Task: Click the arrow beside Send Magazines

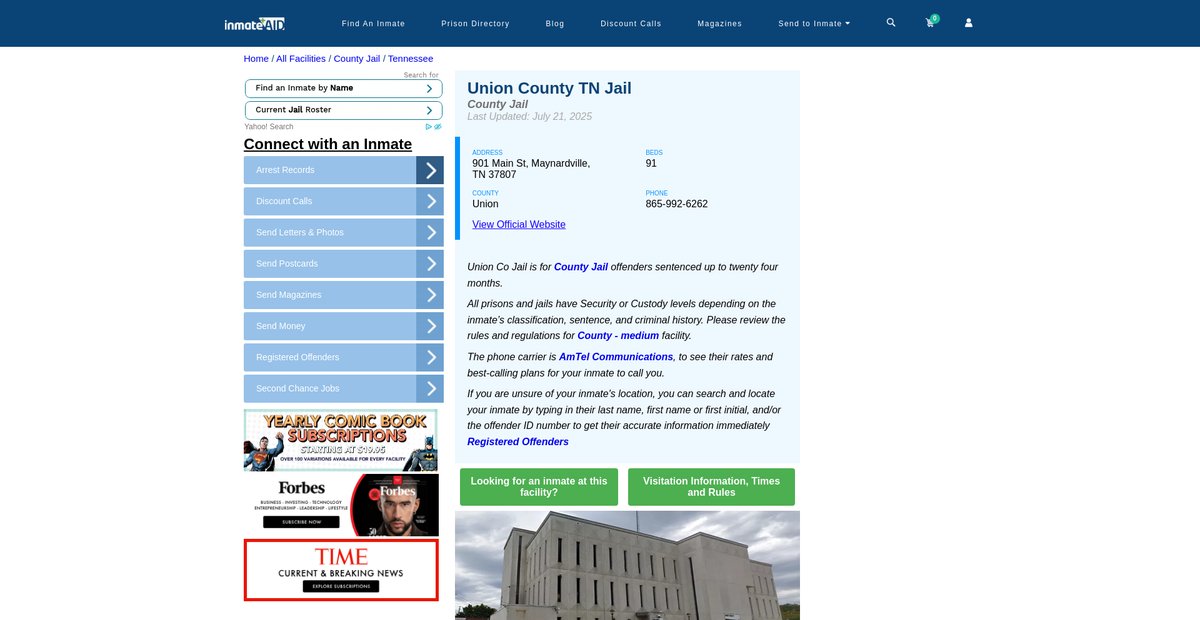Action: [x=430, y=295]
